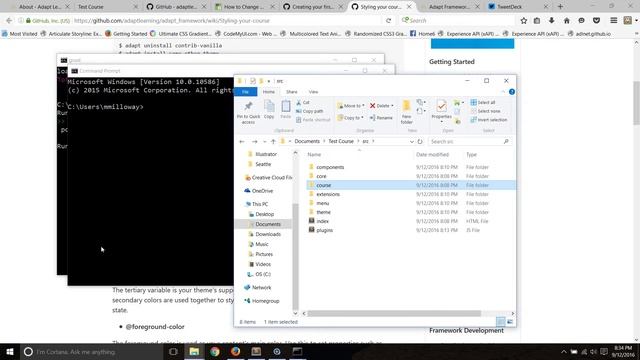Refresh the Explorer address bar
640x360 pixels.
coord(420,142)
